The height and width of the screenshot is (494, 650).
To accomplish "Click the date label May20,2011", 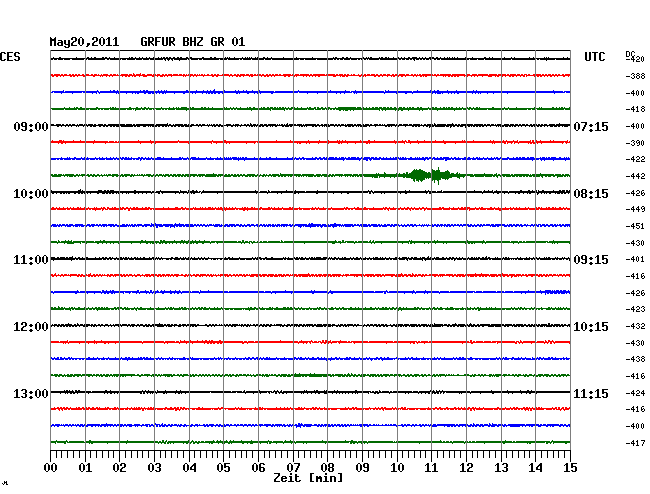I will 84,42.
